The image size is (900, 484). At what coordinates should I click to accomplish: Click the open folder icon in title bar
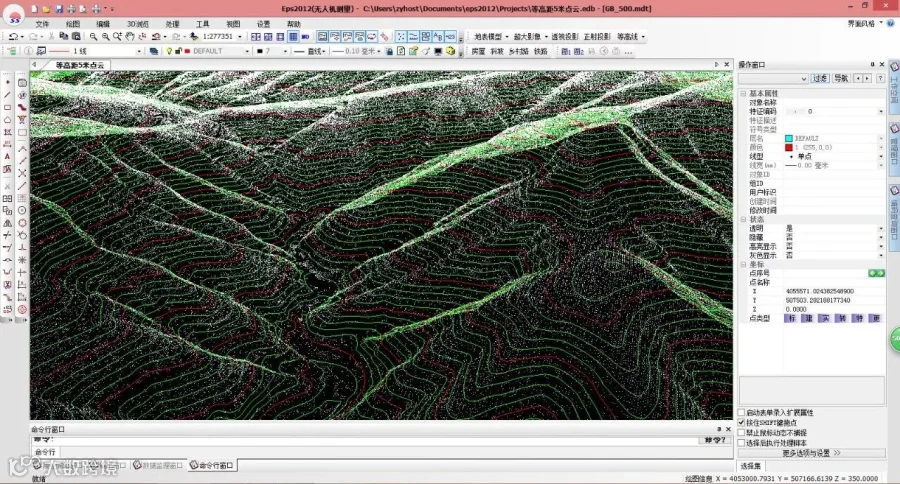(46, 9)
